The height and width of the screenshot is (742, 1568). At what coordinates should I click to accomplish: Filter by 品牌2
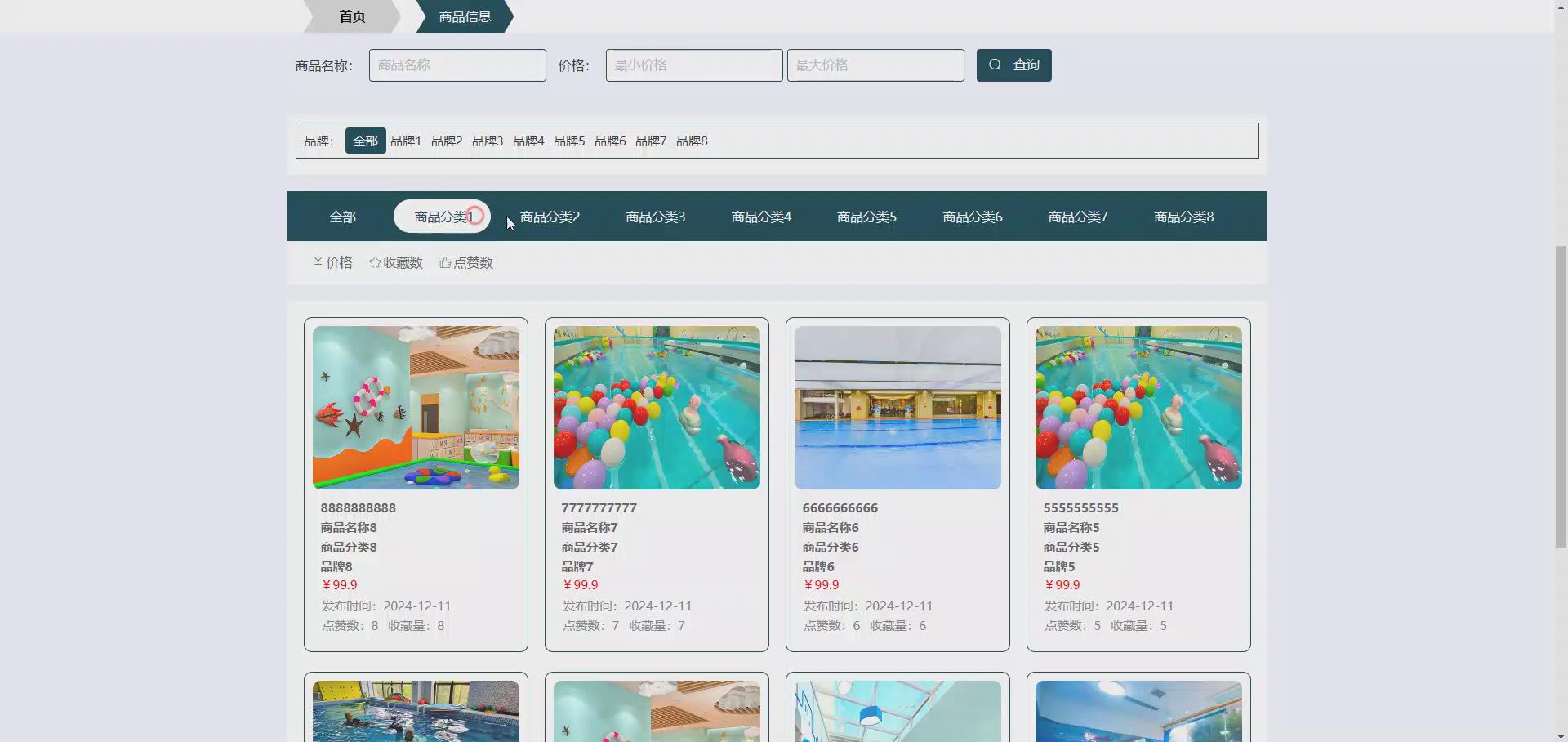click(x=447, y=141)
